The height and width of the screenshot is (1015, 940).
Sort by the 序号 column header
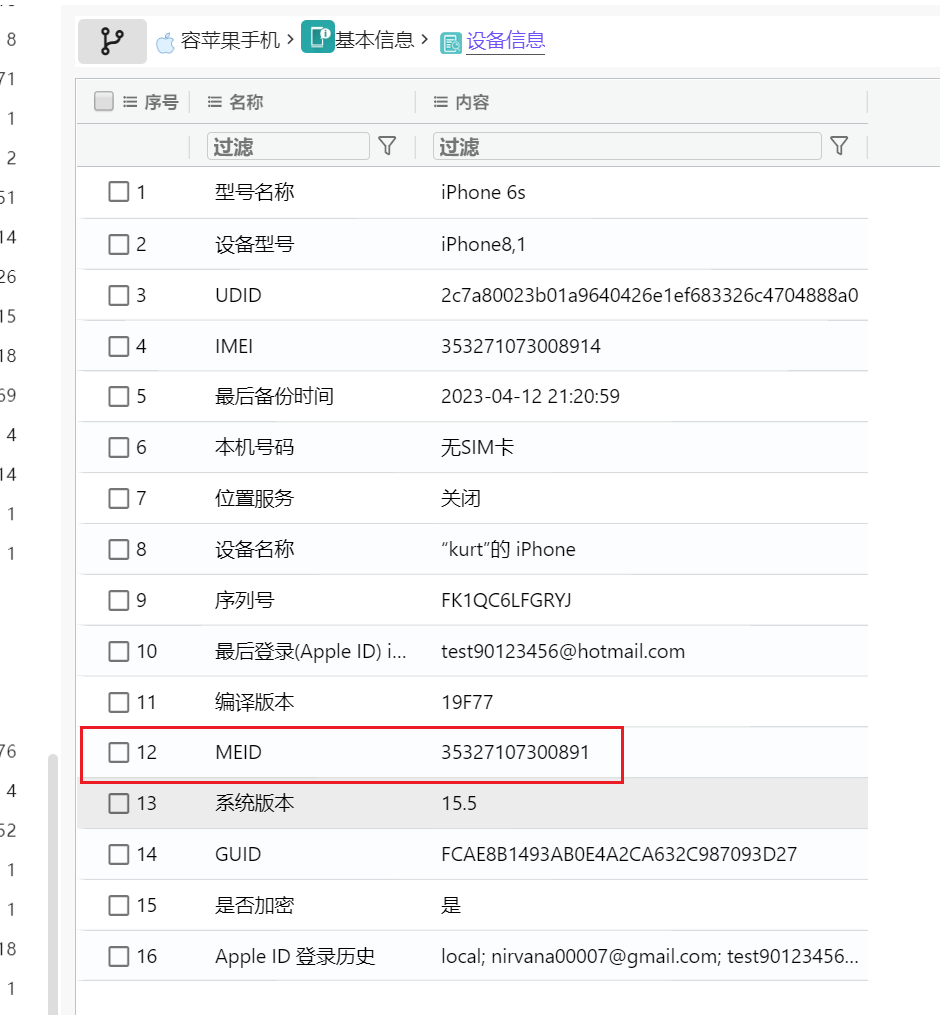[161, 102]
